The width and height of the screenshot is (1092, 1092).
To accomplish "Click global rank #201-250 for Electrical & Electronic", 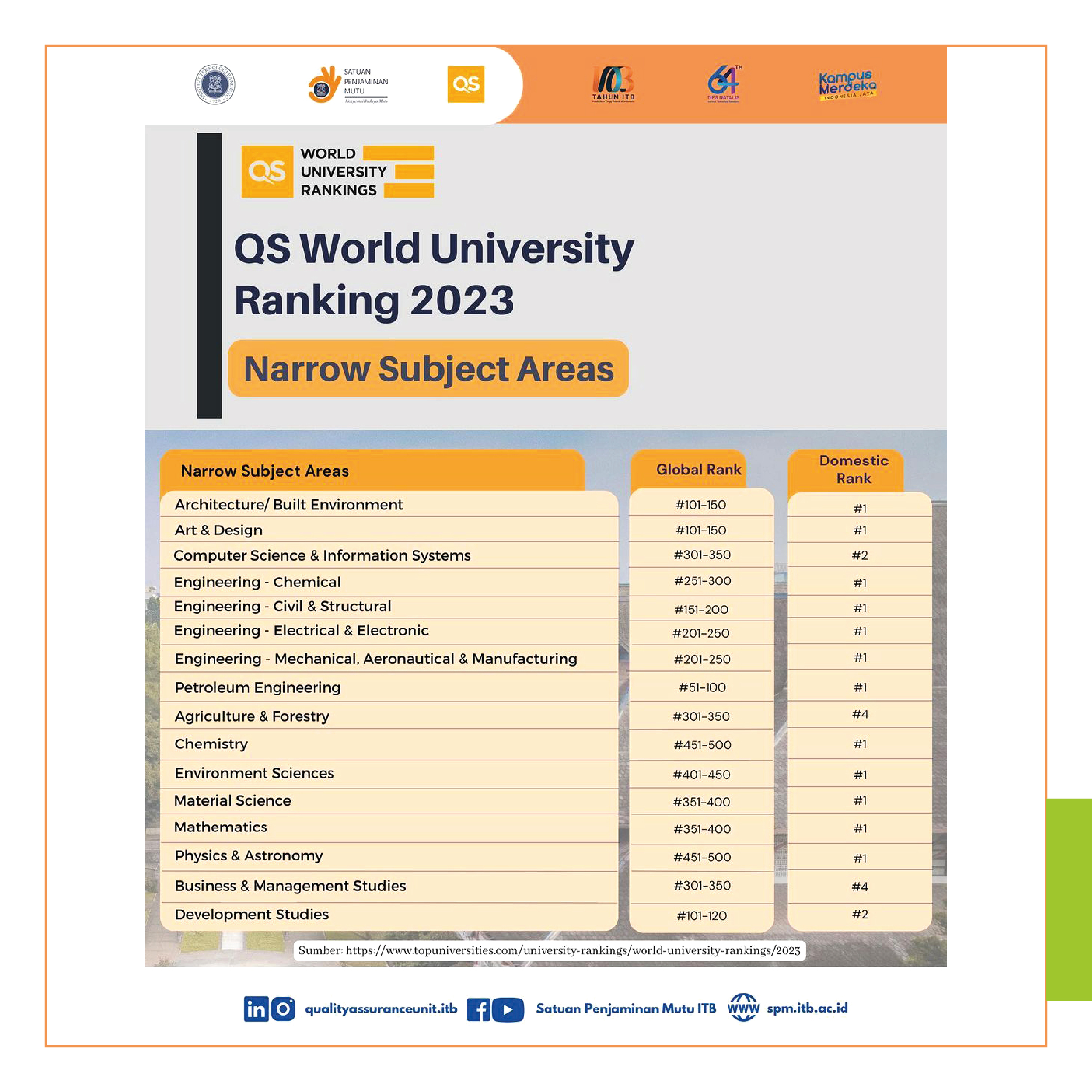I will click(x=701, y=634).
